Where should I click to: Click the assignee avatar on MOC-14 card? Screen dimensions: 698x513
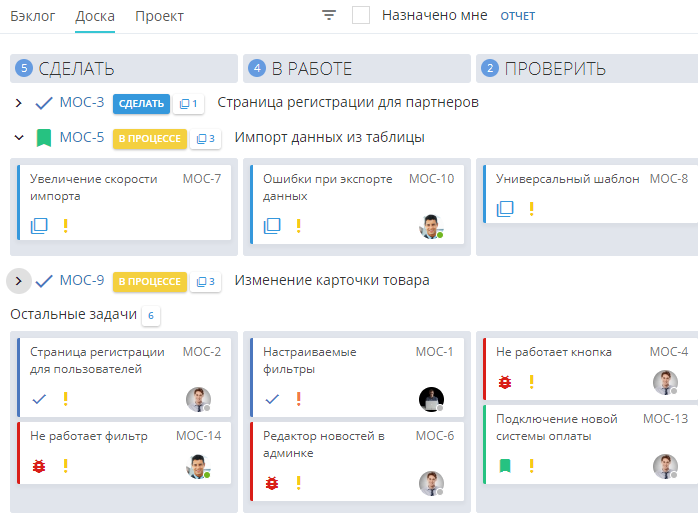coord(199,467)
